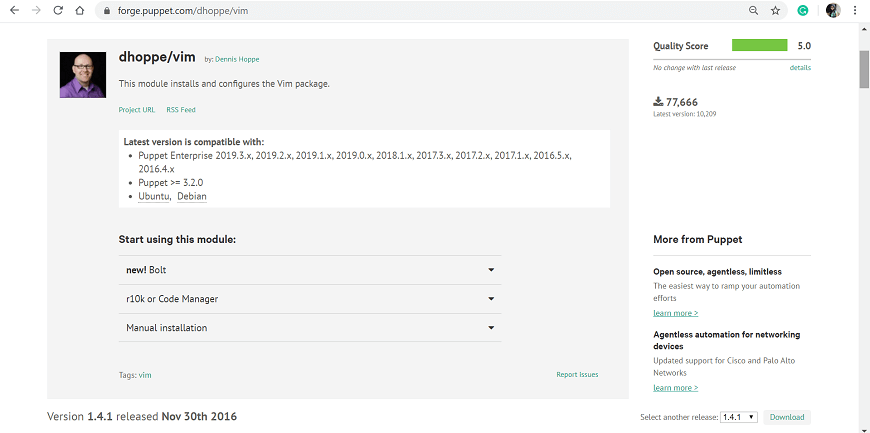Click the module description about Vim package

click(x=224, y=84)
